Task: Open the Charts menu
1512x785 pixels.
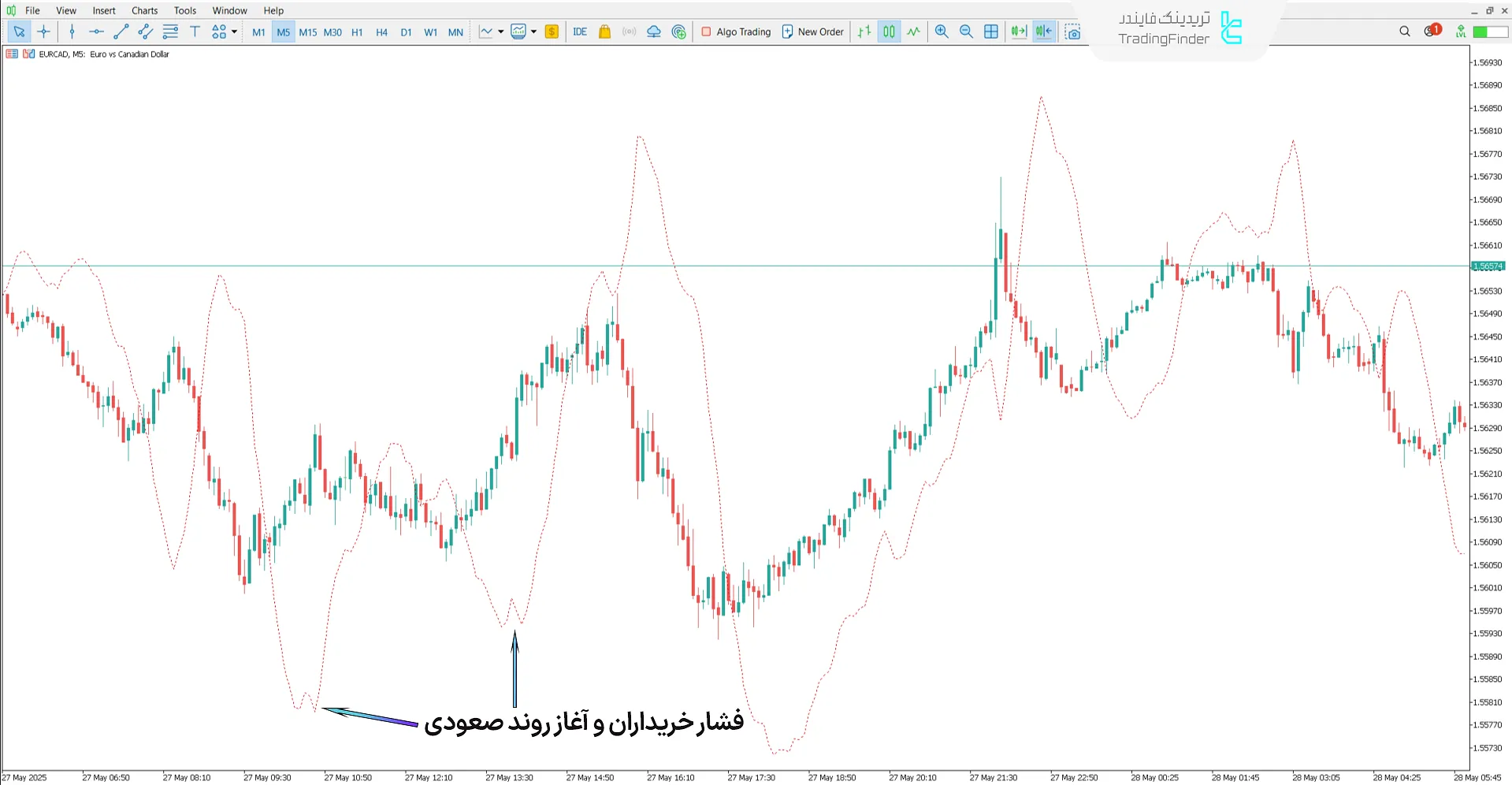Action: 144,10
